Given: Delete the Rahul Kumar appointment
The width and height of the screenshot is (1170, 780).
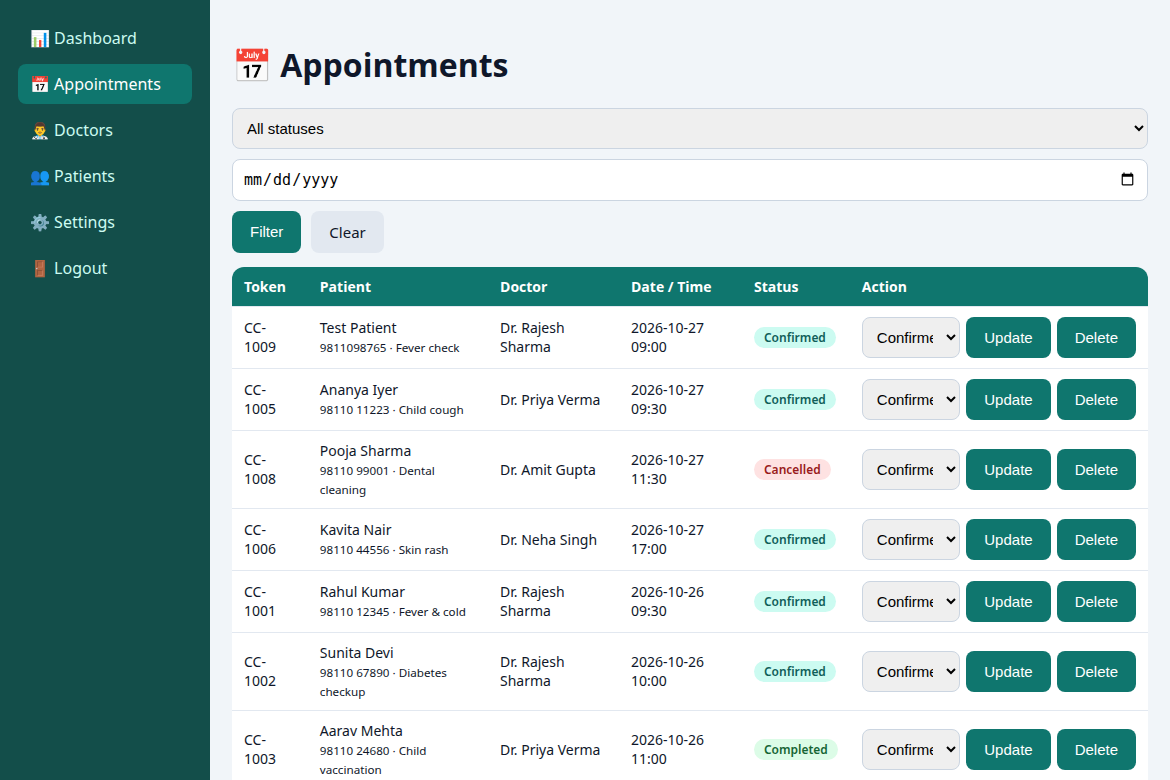Looking at the screenshot, I should coord(1096,602).
